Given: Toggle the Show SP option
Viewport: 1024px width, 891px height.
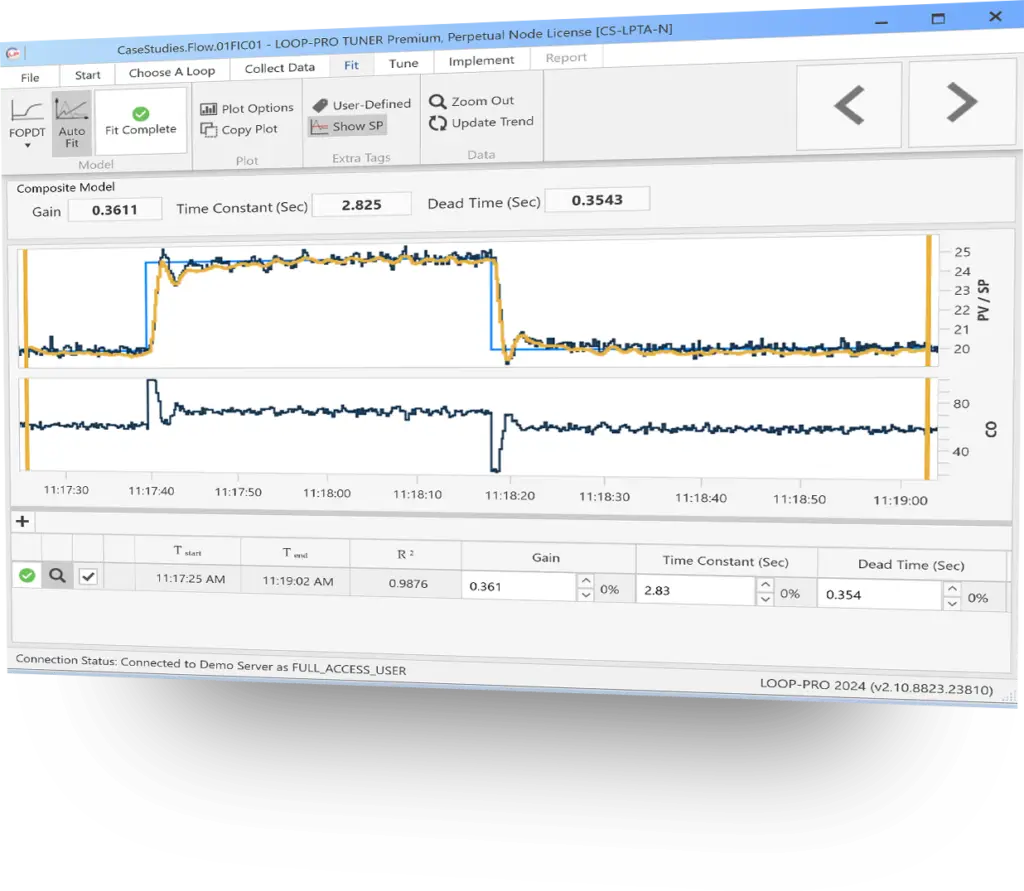Looking at the screenshot, I should [x=346, y=127].
